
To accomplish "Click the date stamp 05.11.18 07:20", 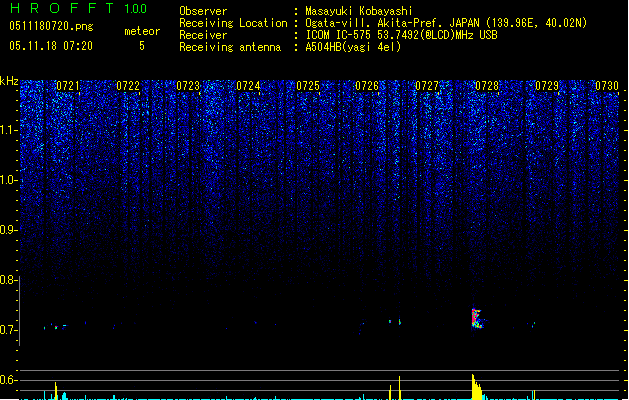I will [51, 46].
